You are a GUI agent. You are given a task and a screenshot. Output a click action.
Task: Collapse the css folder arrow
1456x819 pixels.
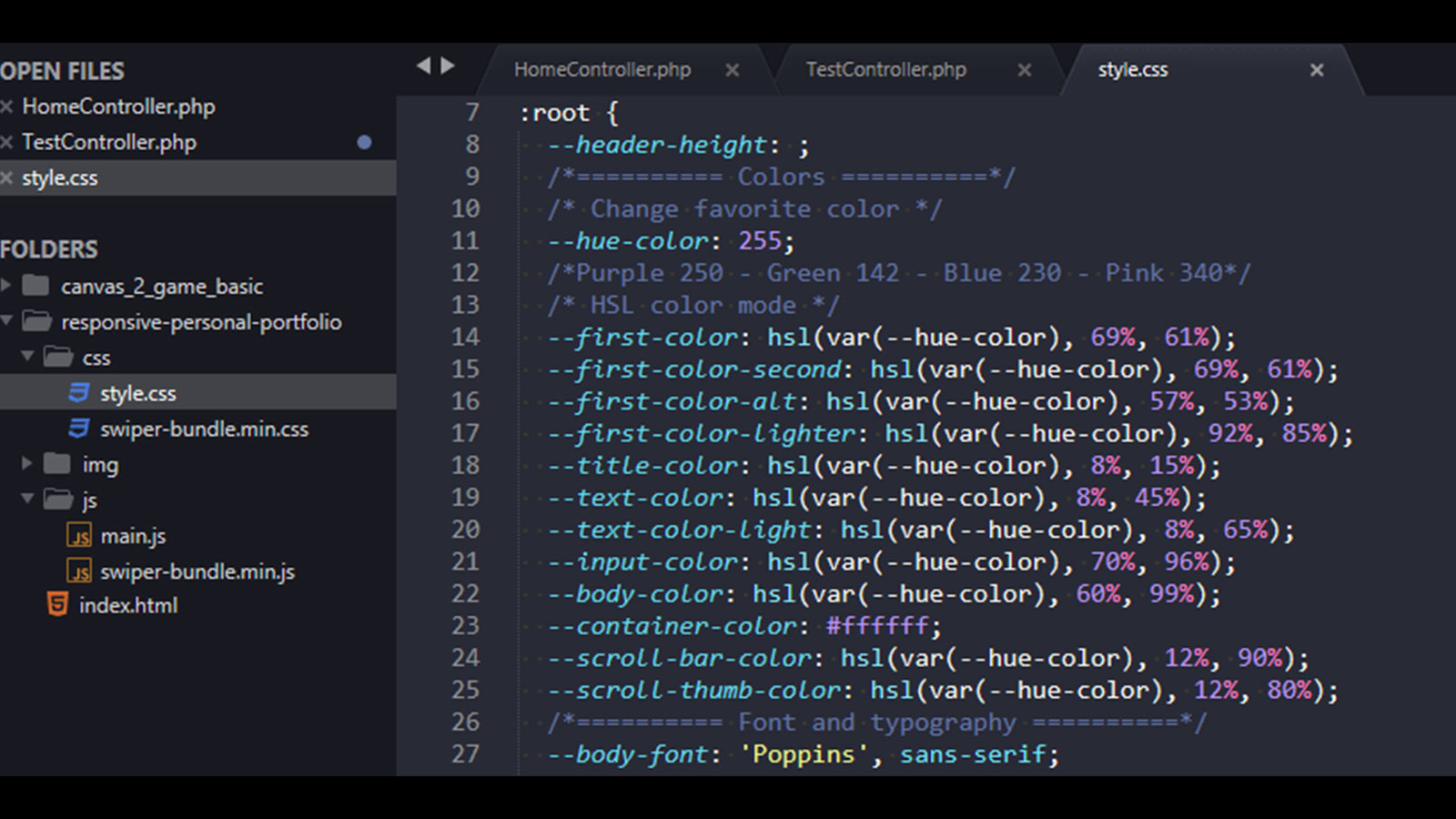coord(27,356)
